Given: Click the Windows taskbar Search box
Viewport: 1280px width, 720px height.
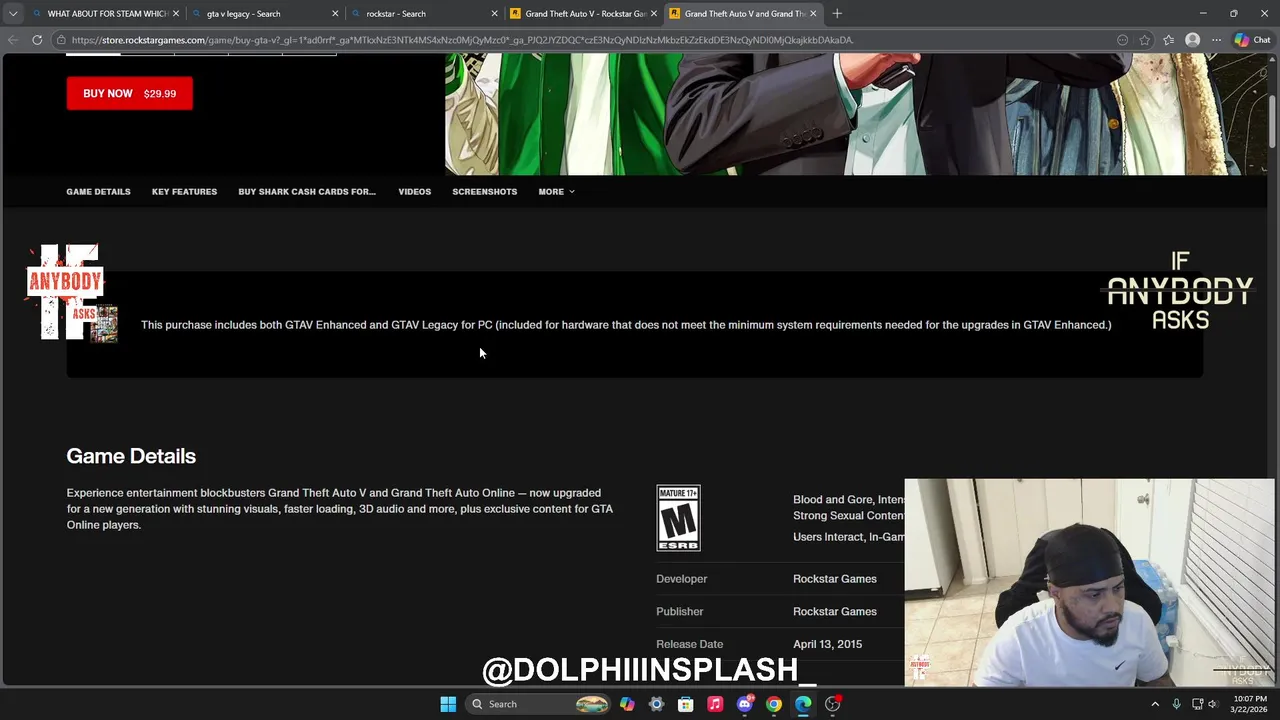Looking at the screenshot, I should click(x=540, y=704).
